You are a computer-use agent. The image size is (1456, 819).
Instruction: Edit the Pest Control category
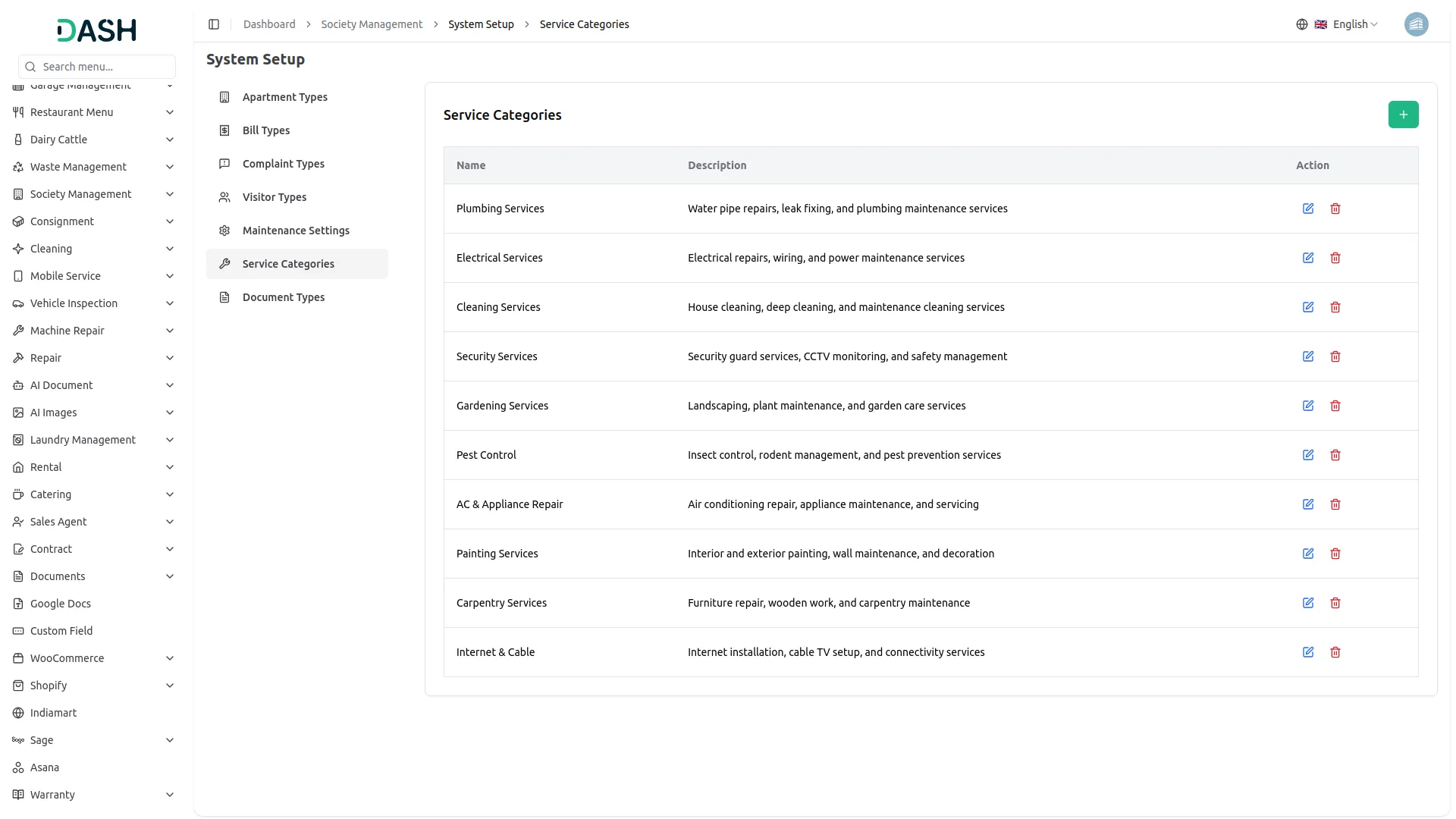(1308, 455)
